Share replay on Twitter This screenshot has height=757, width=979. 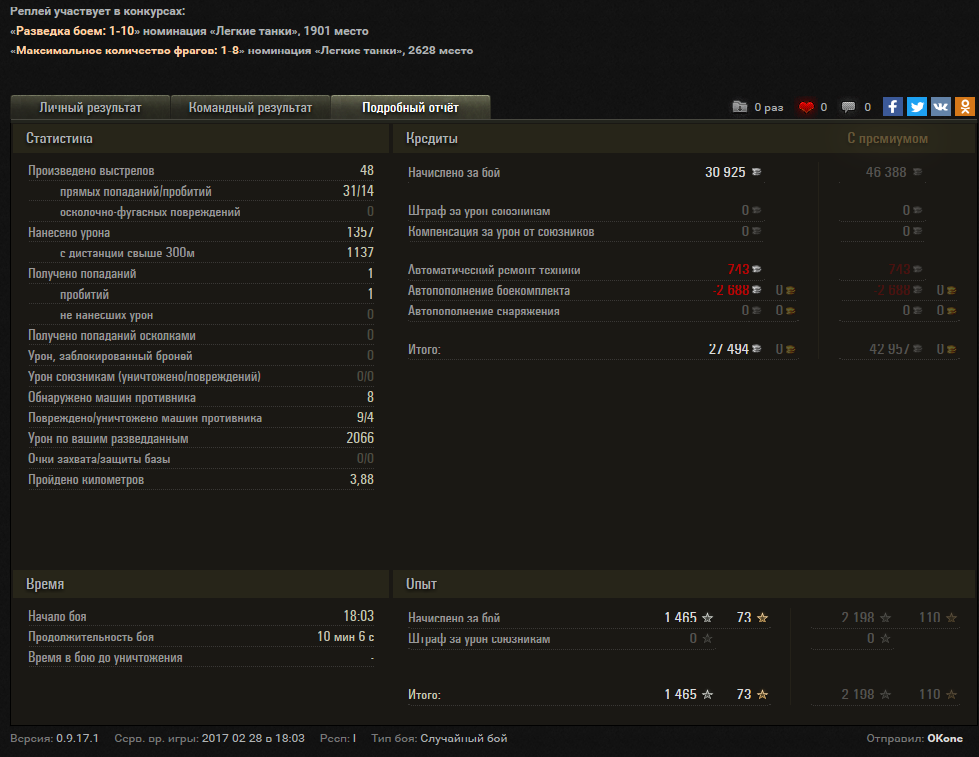coord(917,107)
